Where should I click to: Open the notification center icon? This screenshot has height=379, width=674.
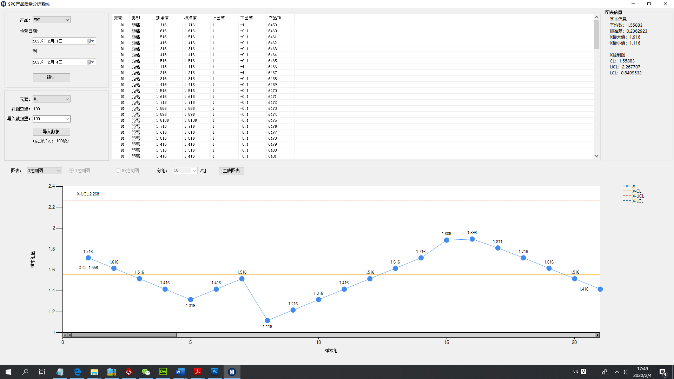pos(664,372)
